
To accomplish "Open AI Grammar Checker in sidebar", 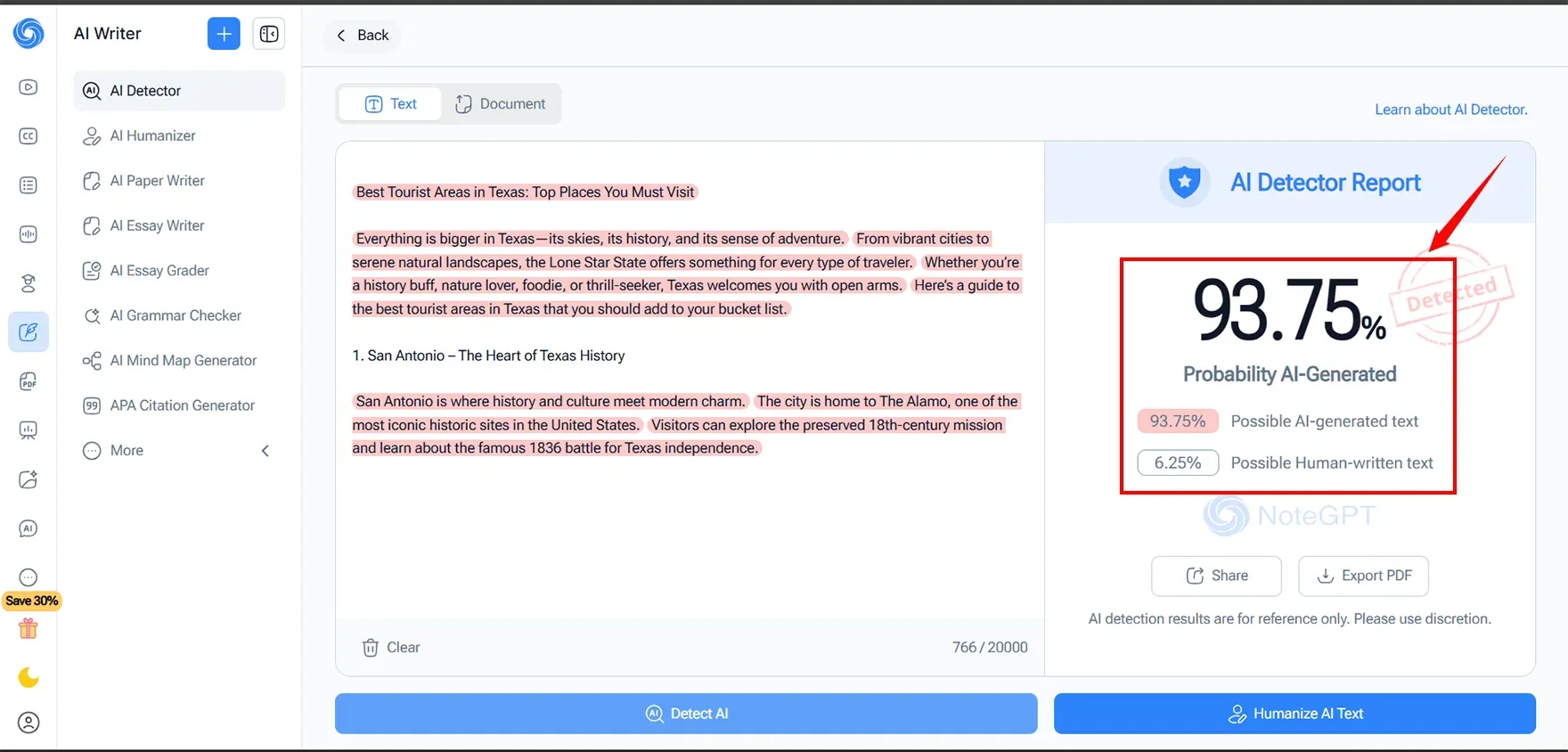I will click(179, 315).
